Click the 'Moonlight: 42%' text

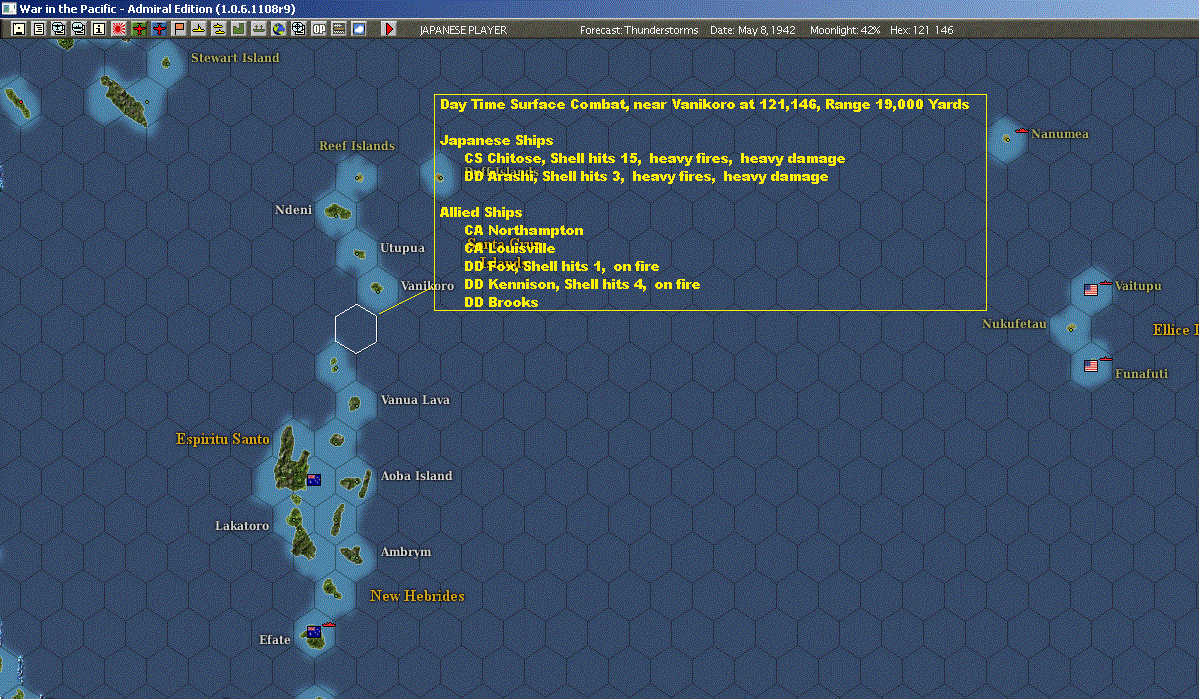click(x=845, y=31)
